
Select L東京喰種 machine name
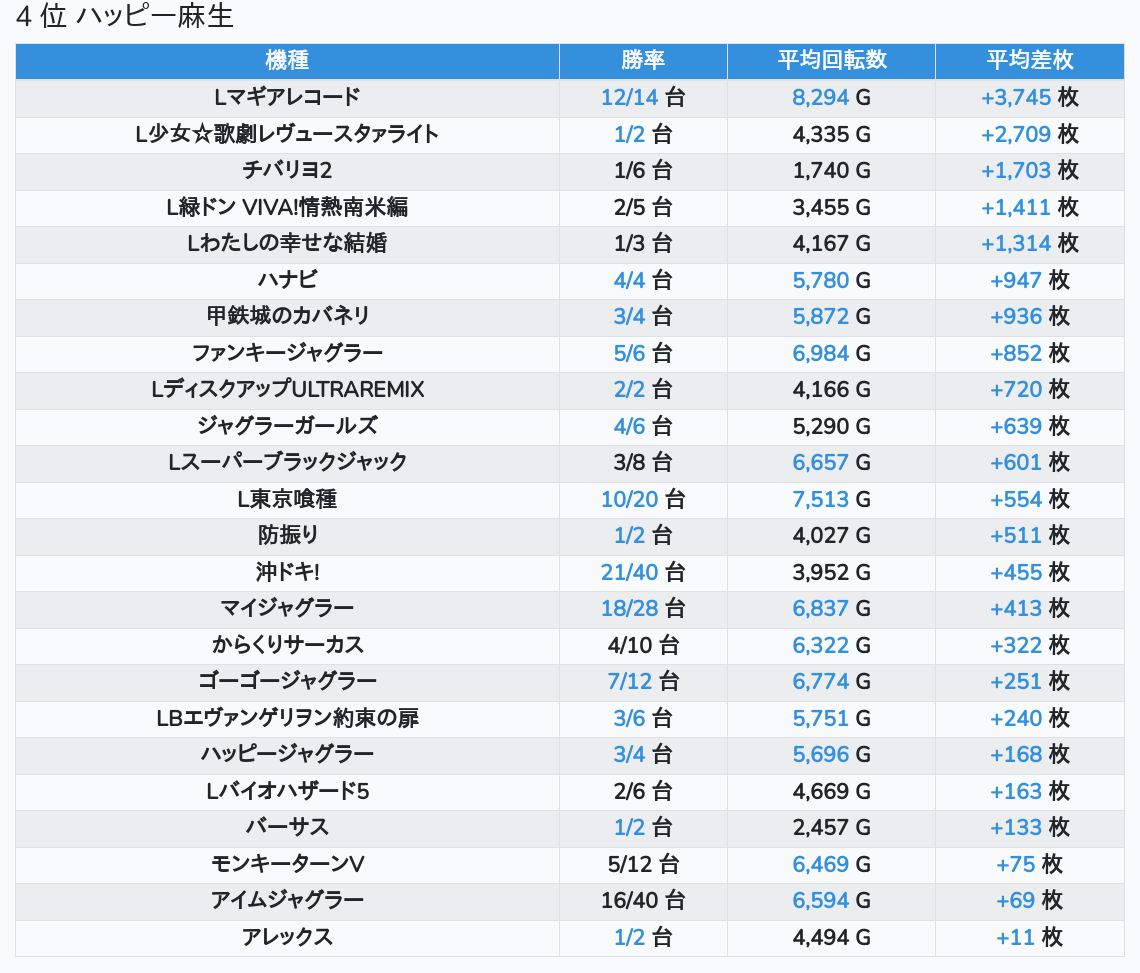click(x=287, y=500)
